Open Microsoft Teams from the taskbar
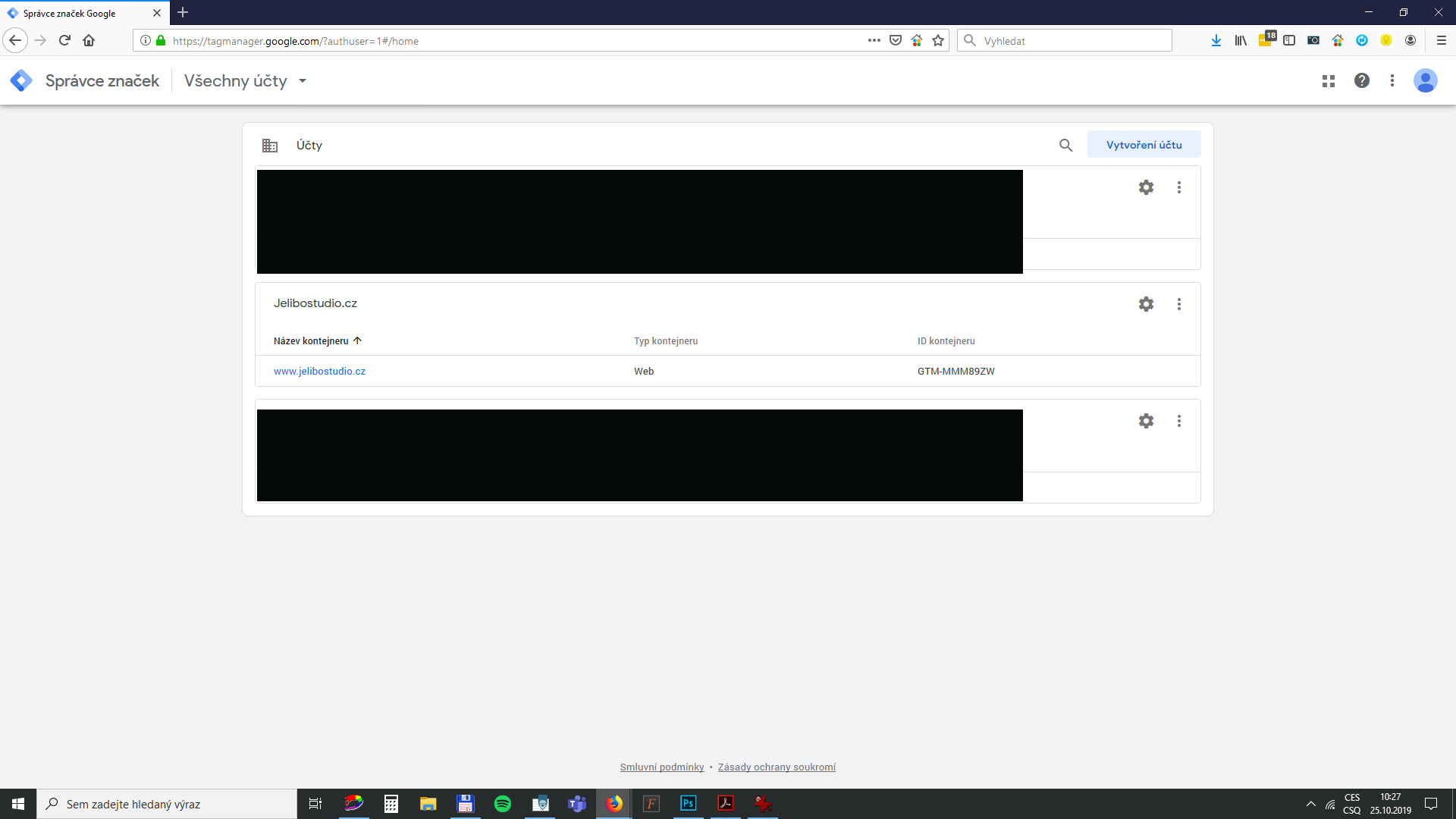Viewport: 1456px width, 819px height. pos(577,804)
